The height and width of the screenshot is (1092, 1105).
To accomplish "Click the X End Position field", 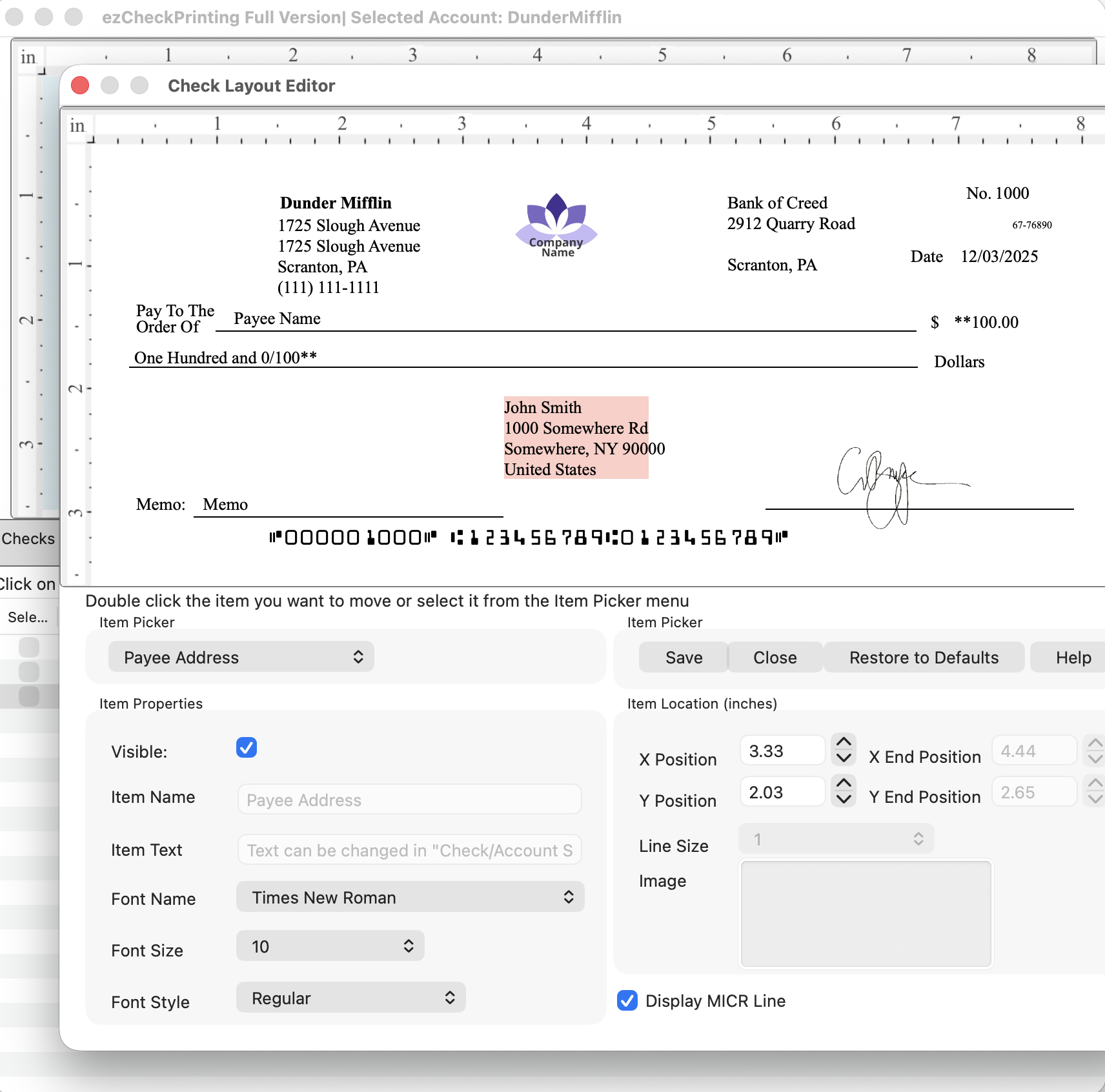I will click(1034, 751).
